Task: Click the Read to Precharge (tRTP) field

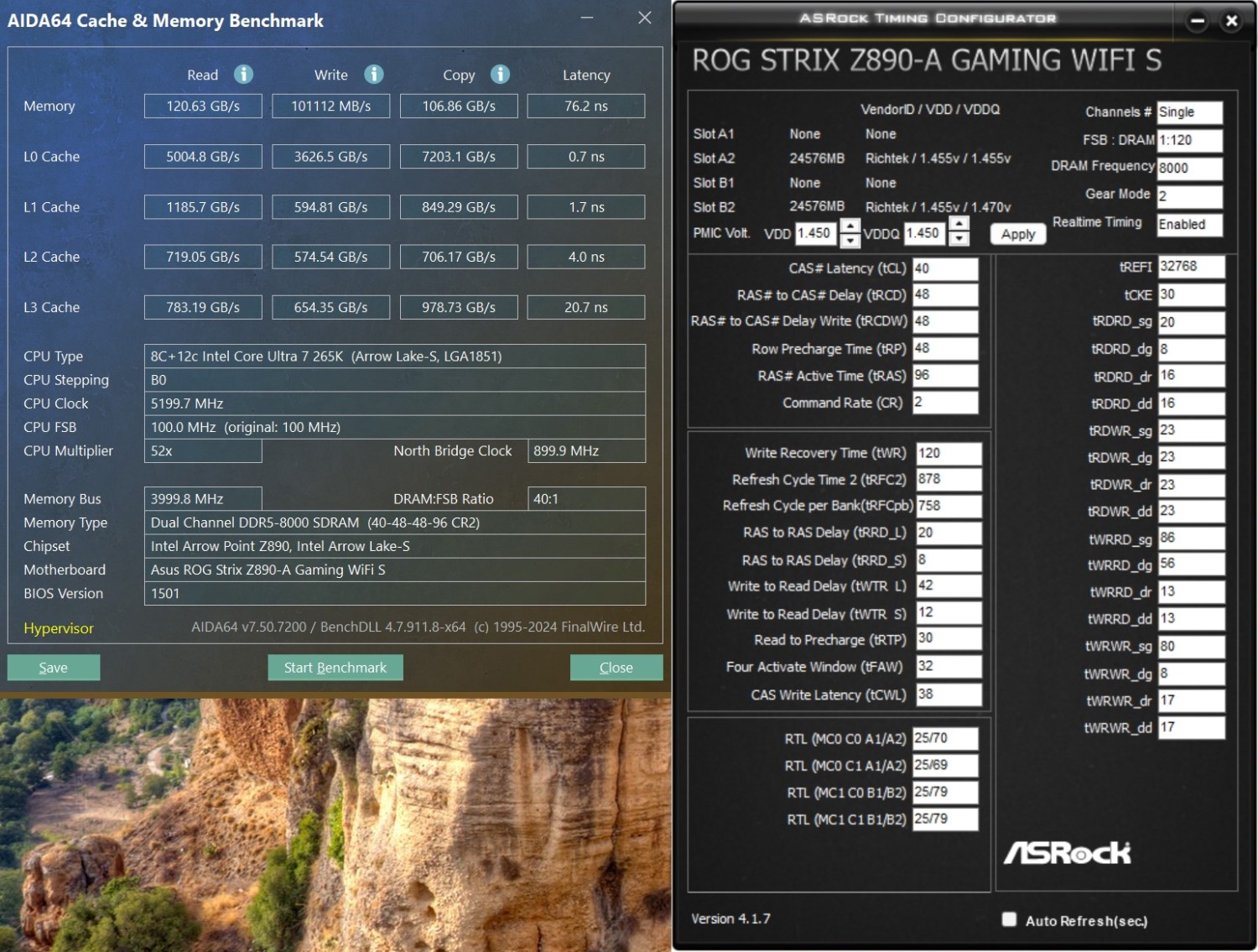Action: click(949, 638)
